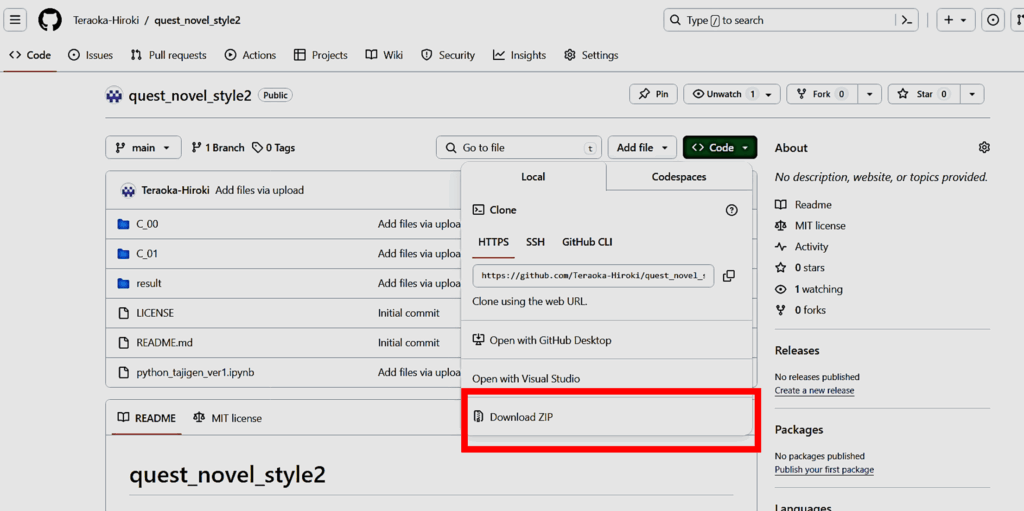This screenshot has height=511, width=1024.
Task: Click the Clone help question icon
Action: tap(731, 210)
